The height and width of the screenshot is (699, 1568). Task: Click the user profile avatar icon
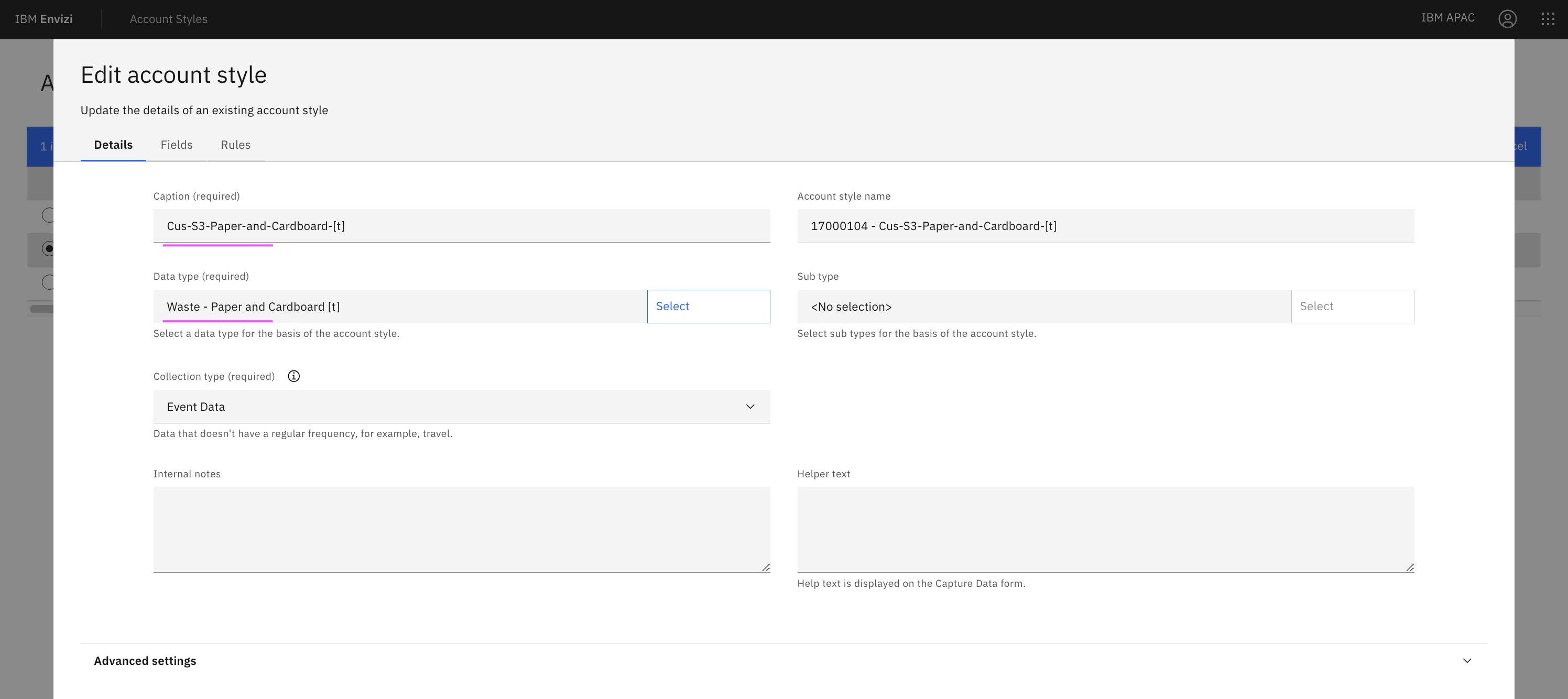(1507, 19)
